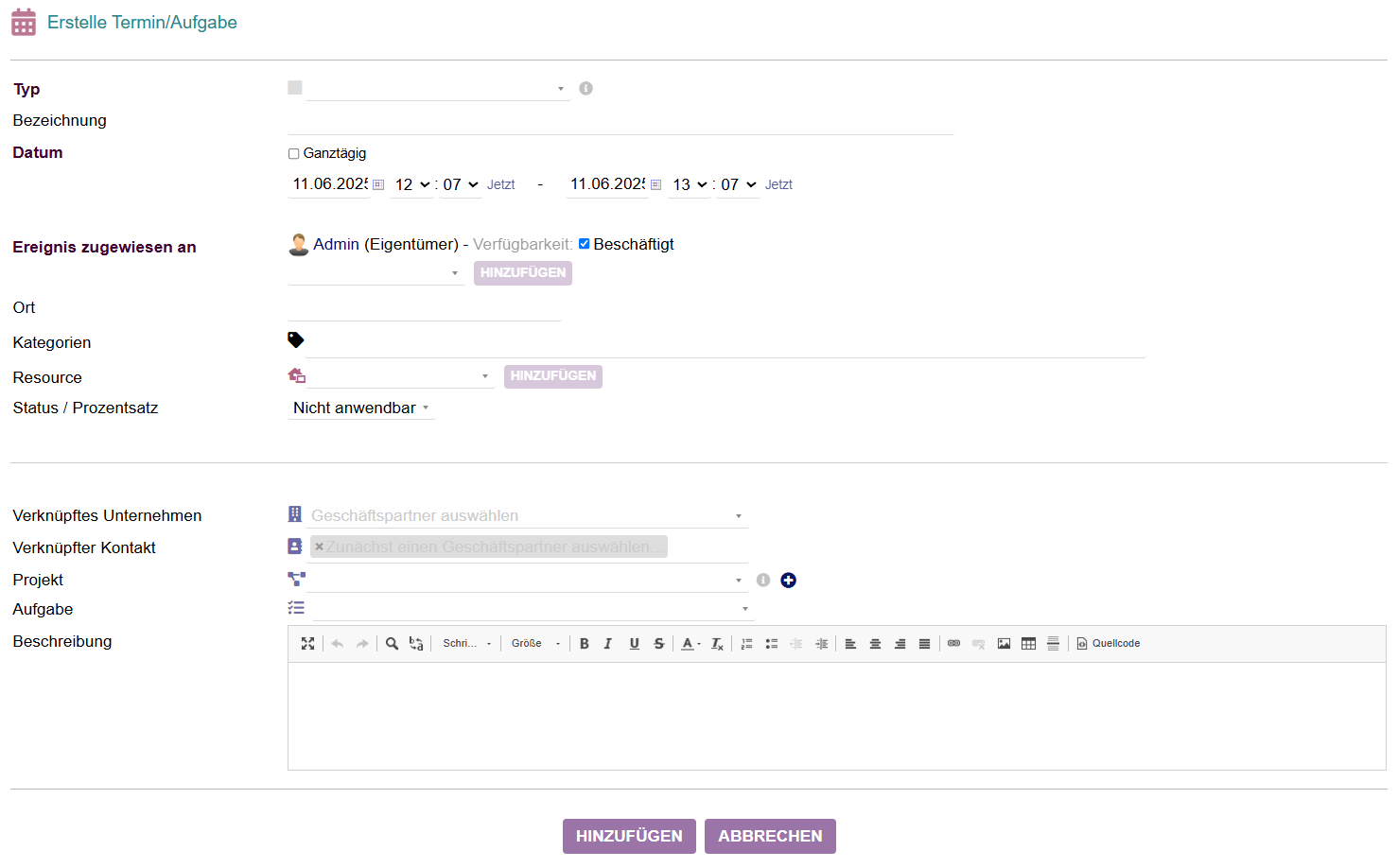Open the Größe font size menu
Screen dimensions: 1398x868
point(535,644)
